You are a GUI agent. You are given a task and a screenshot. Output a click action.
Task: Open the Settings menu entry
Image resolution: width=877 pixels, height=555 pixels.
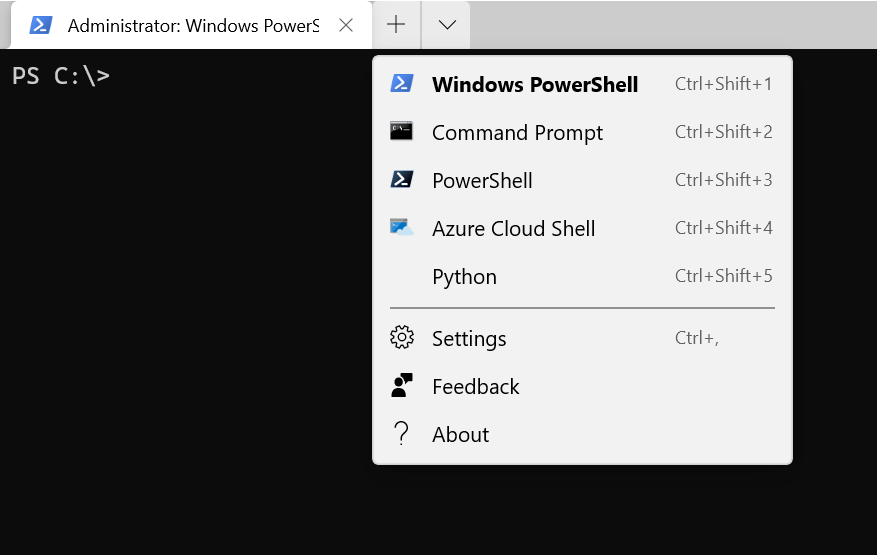(x=469, y=339)
